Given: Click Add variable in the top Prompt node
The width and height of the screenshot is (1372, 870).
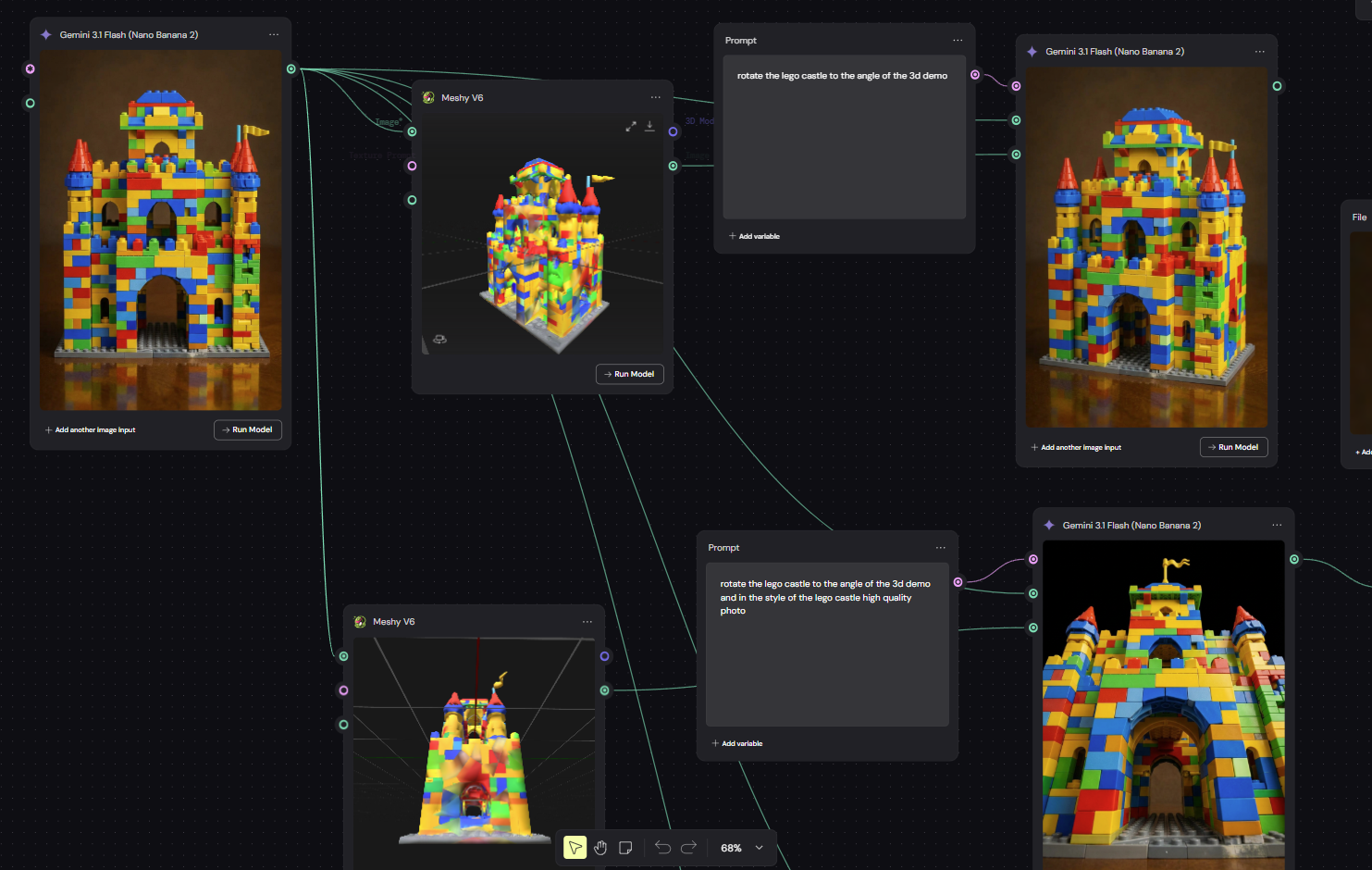Looking at the screenshot, I should click(754, 236).
